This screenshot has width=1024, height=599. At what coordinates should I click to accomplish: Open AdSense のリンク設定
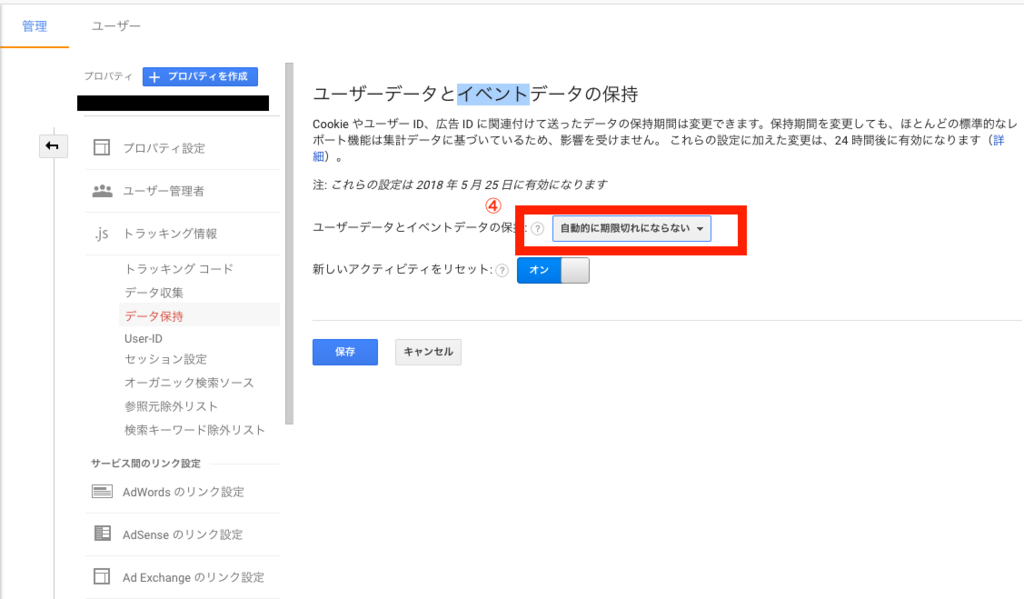(183, 534)
